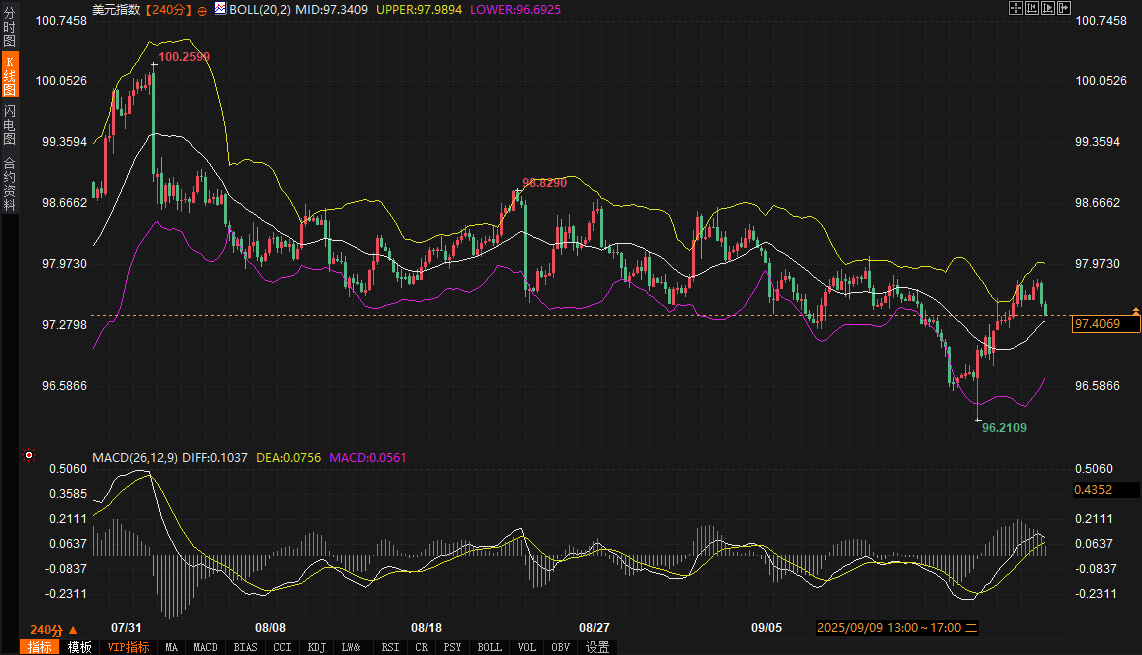
Task: Apply the OBV indicator
Action: [561, 647]
